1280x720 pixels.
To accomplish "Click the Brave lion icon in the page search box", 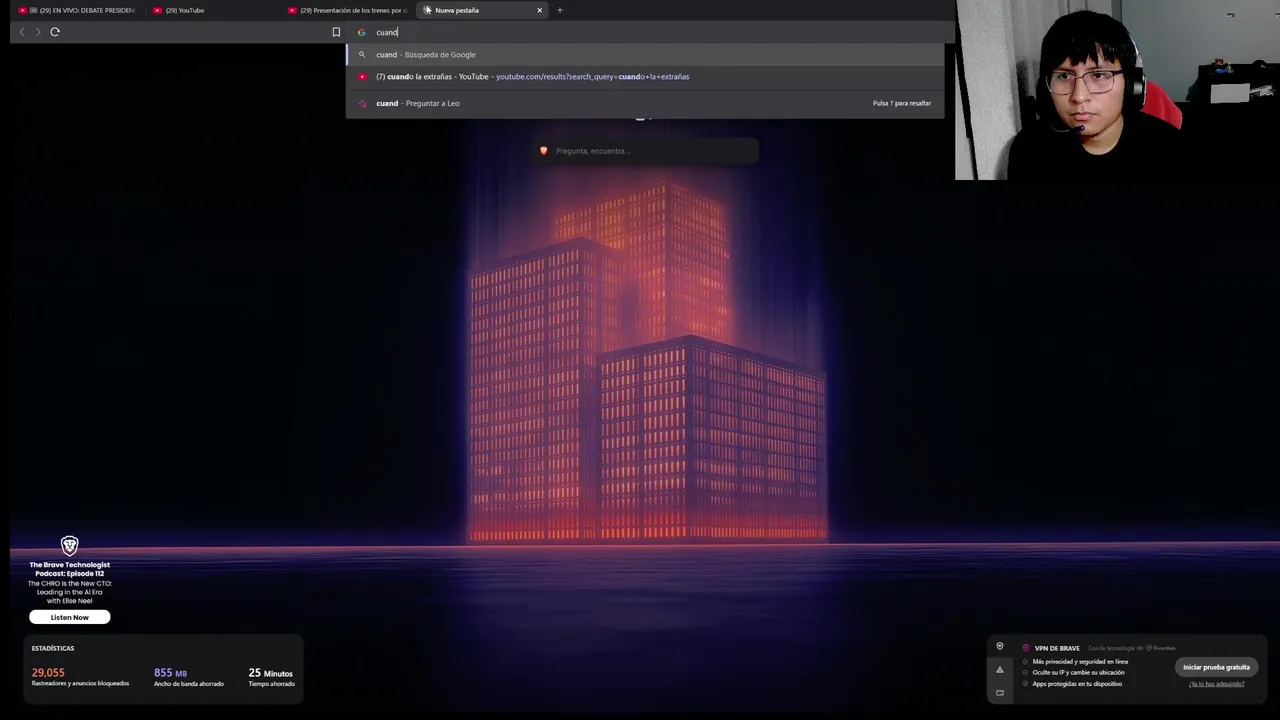I will [544, 151].
